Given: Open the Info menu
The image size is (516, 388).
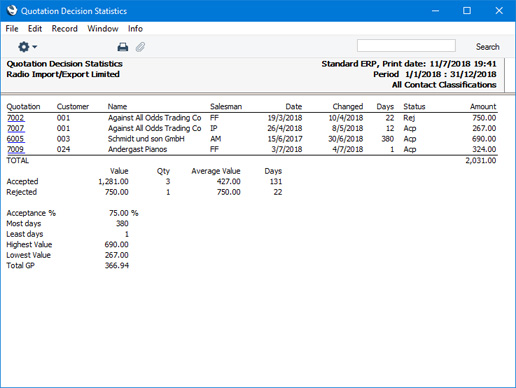Looking at the screenshot, I should point(135,29).
